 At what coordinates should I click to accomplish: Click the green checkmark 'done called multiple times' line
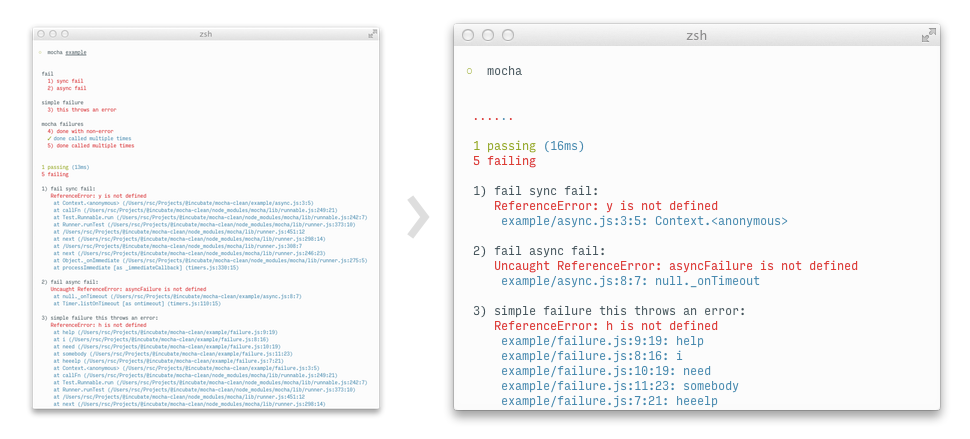(x=89, y=139)
